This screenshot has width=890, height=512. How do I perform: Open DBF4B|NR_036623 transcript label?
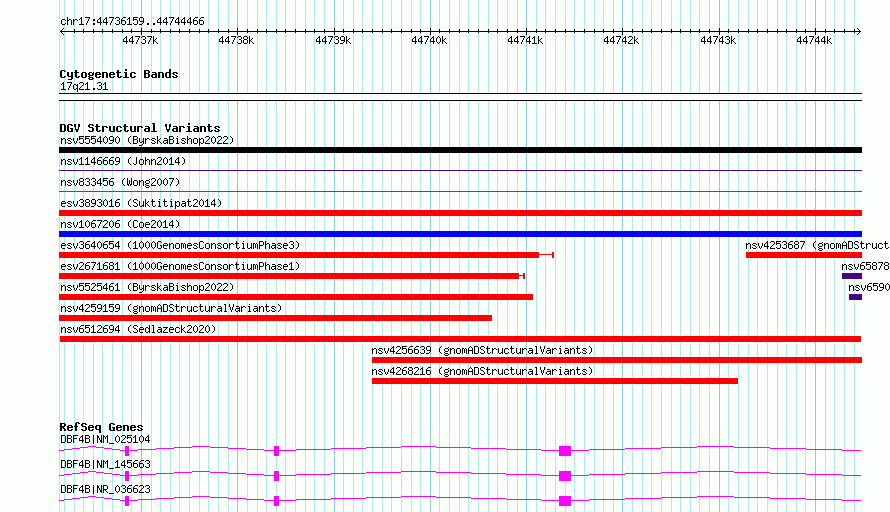click(x=105, y=489)
